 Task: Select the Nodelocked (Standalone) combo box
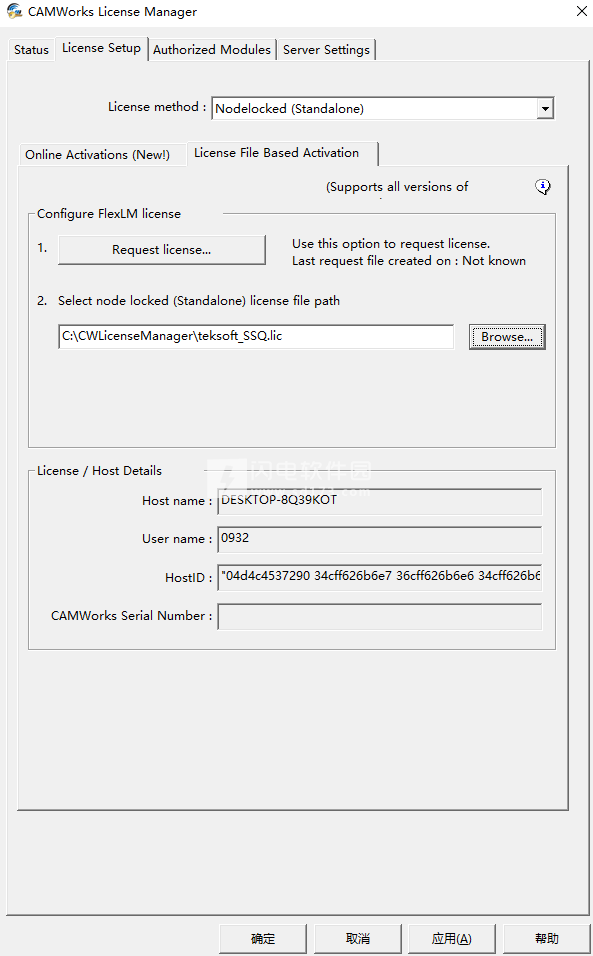[x=382, y=109]
